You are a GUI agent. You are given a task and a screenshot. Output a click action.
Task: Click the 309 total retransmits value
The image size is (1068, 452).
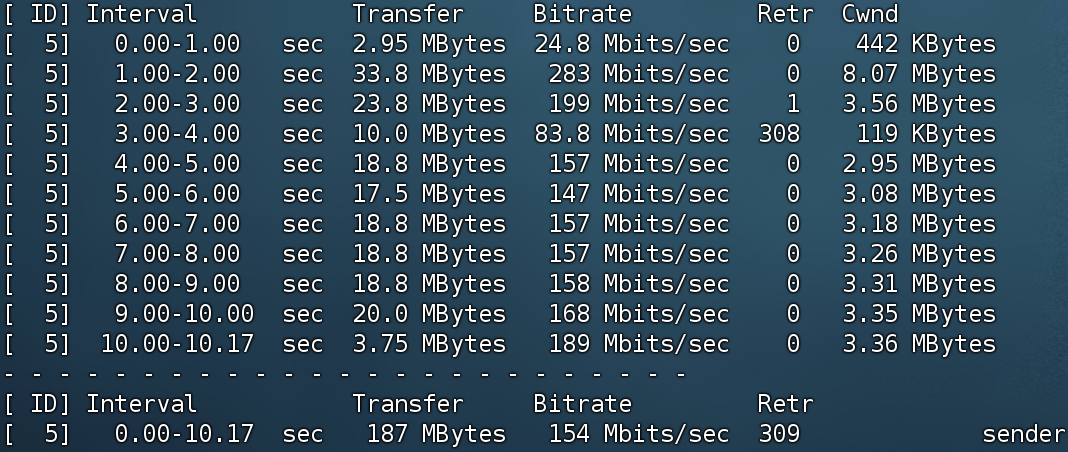coord(779,434)
